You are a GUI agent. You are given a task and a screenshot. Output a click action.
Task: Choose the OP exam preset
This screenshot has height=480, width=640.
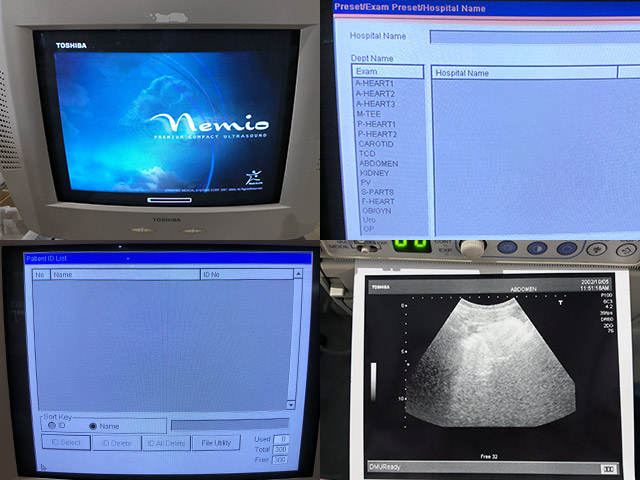click(x=369, y=229)
